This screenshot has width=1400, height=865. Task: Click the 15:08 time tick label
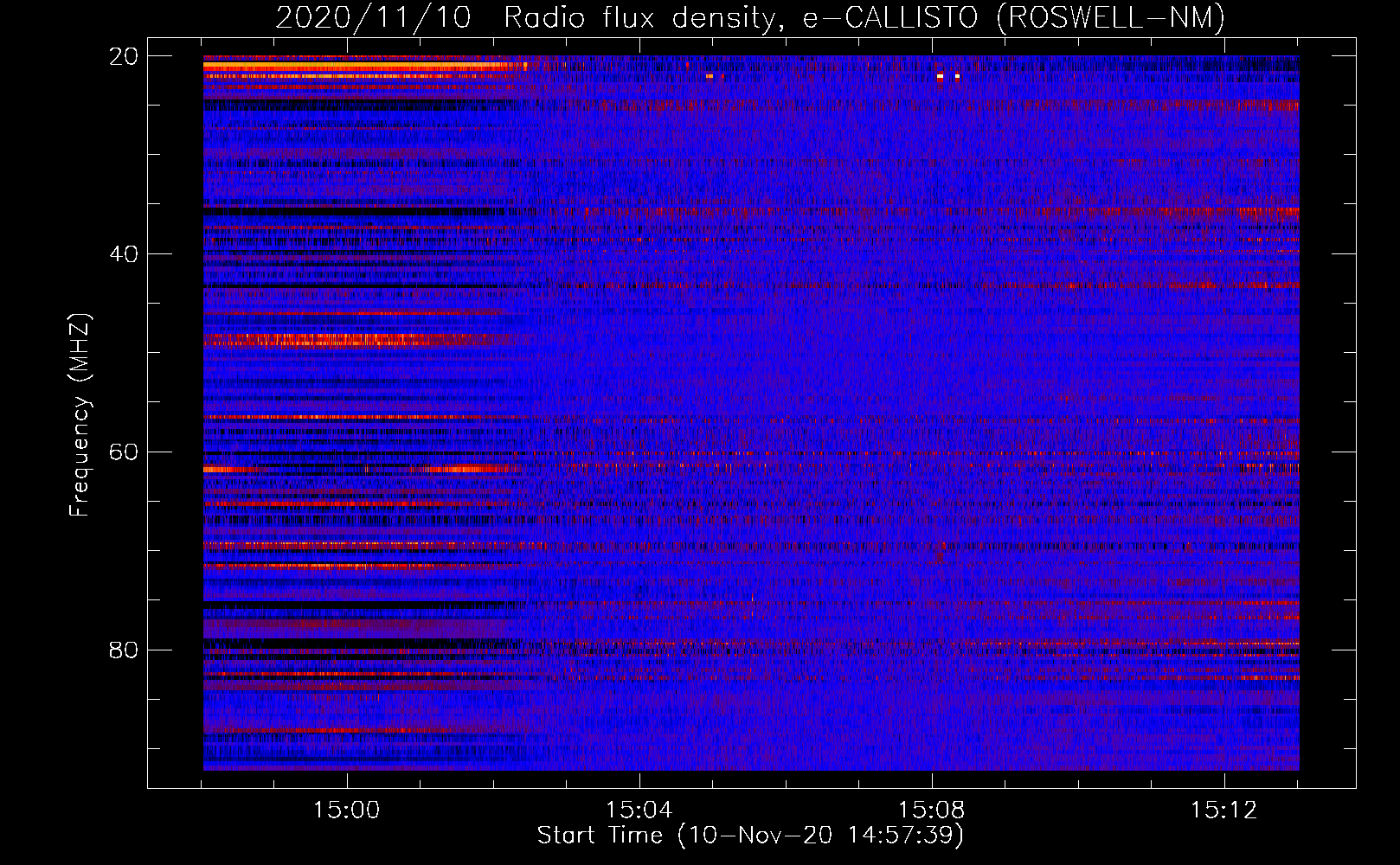931,811
